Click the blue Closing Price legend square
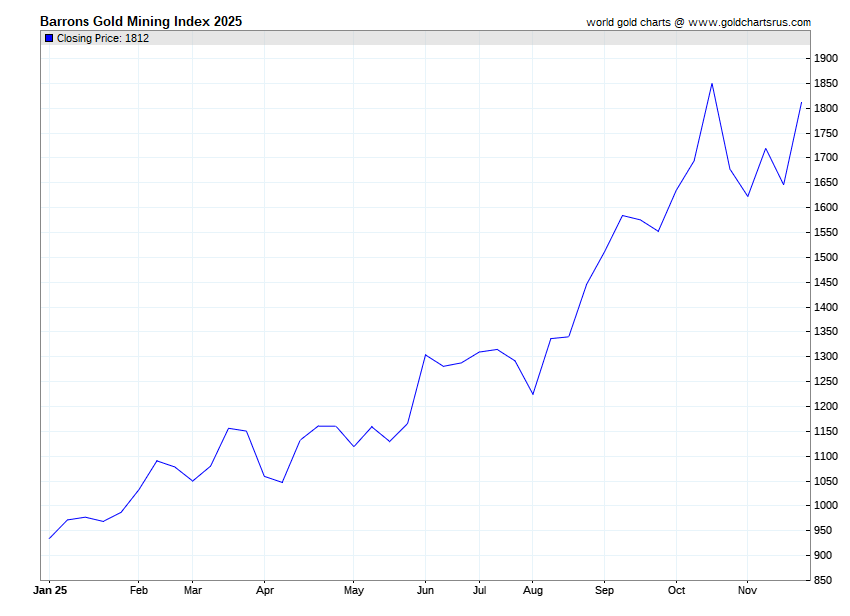 (x=48, y=38)
